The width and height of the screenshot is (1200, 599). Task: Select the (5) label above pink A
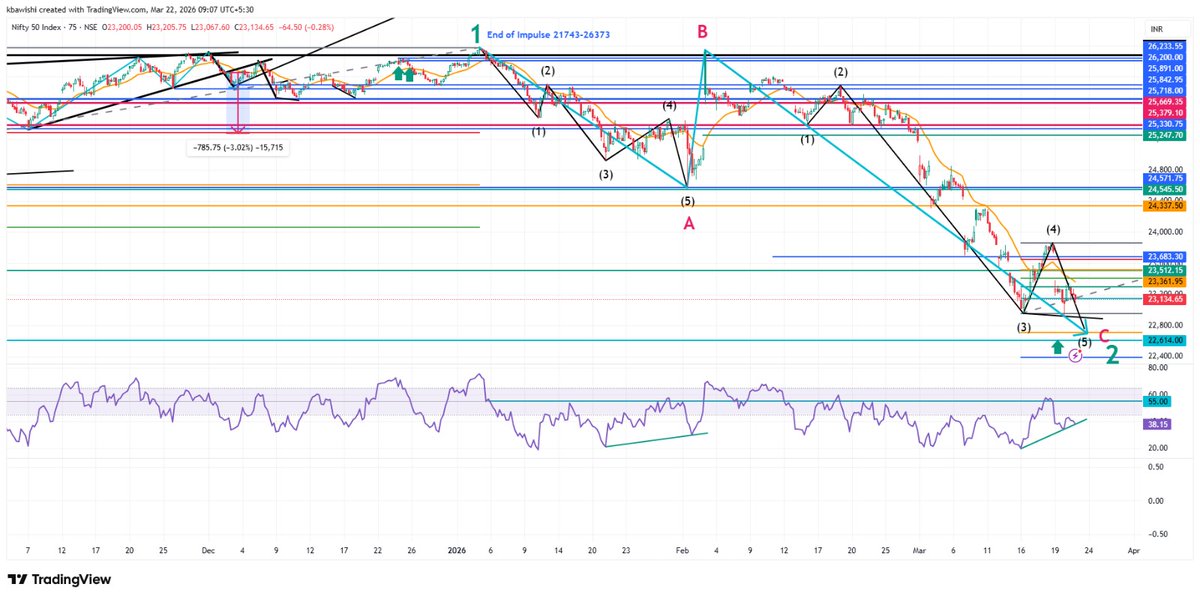tap(688, 200)
